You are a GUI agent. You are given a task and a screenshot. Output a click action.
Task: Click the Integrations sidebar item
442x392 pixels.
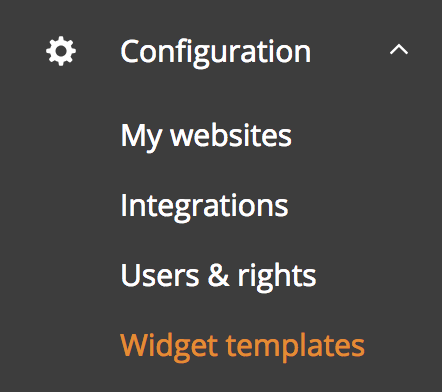[x=204, y=206]
